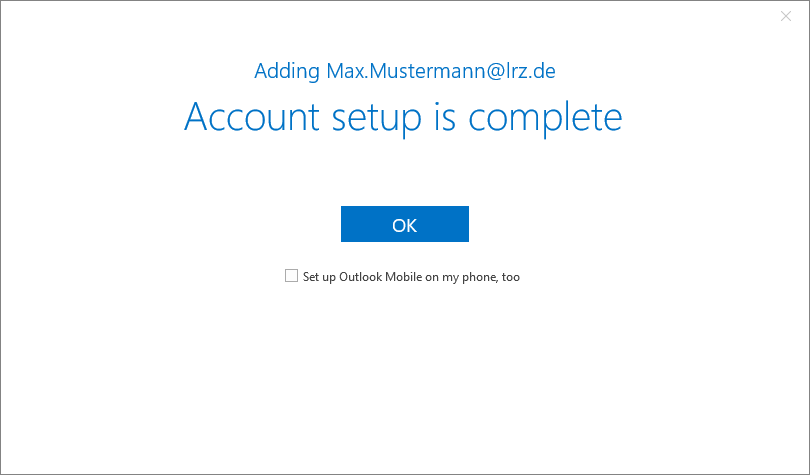This screenshot has height=475, width=810.
Task: Click the word 'complete' in the heading
Action: 545,118
